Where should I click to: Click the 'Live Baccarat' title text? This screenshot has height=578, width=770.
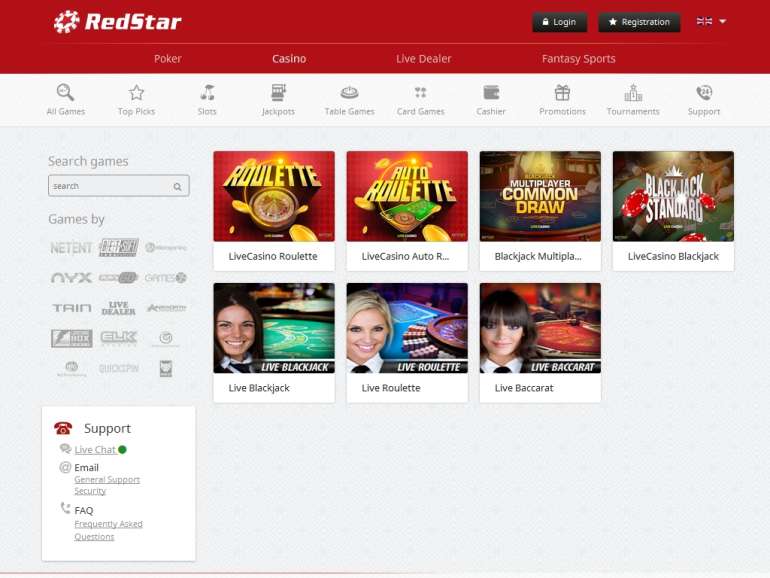524,388
